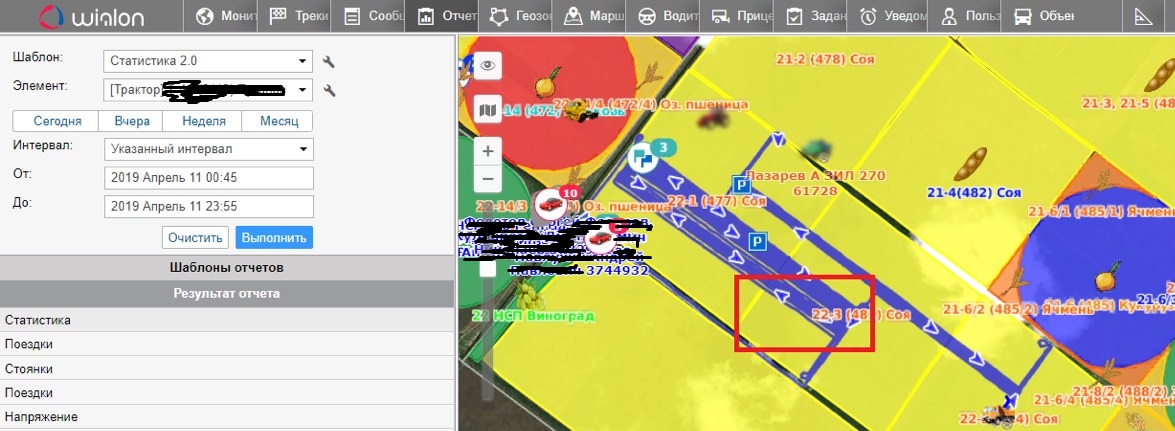Zoom in on the map
The image size is (1175, 431).
487,152
